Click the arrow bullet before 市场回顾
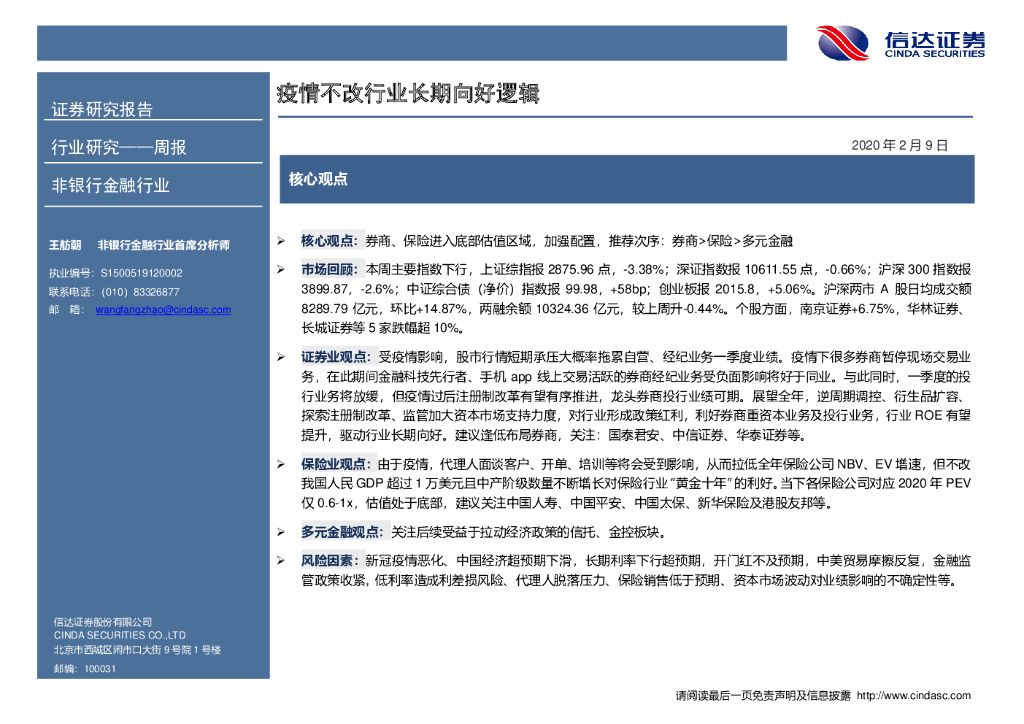 coord(281,270)
